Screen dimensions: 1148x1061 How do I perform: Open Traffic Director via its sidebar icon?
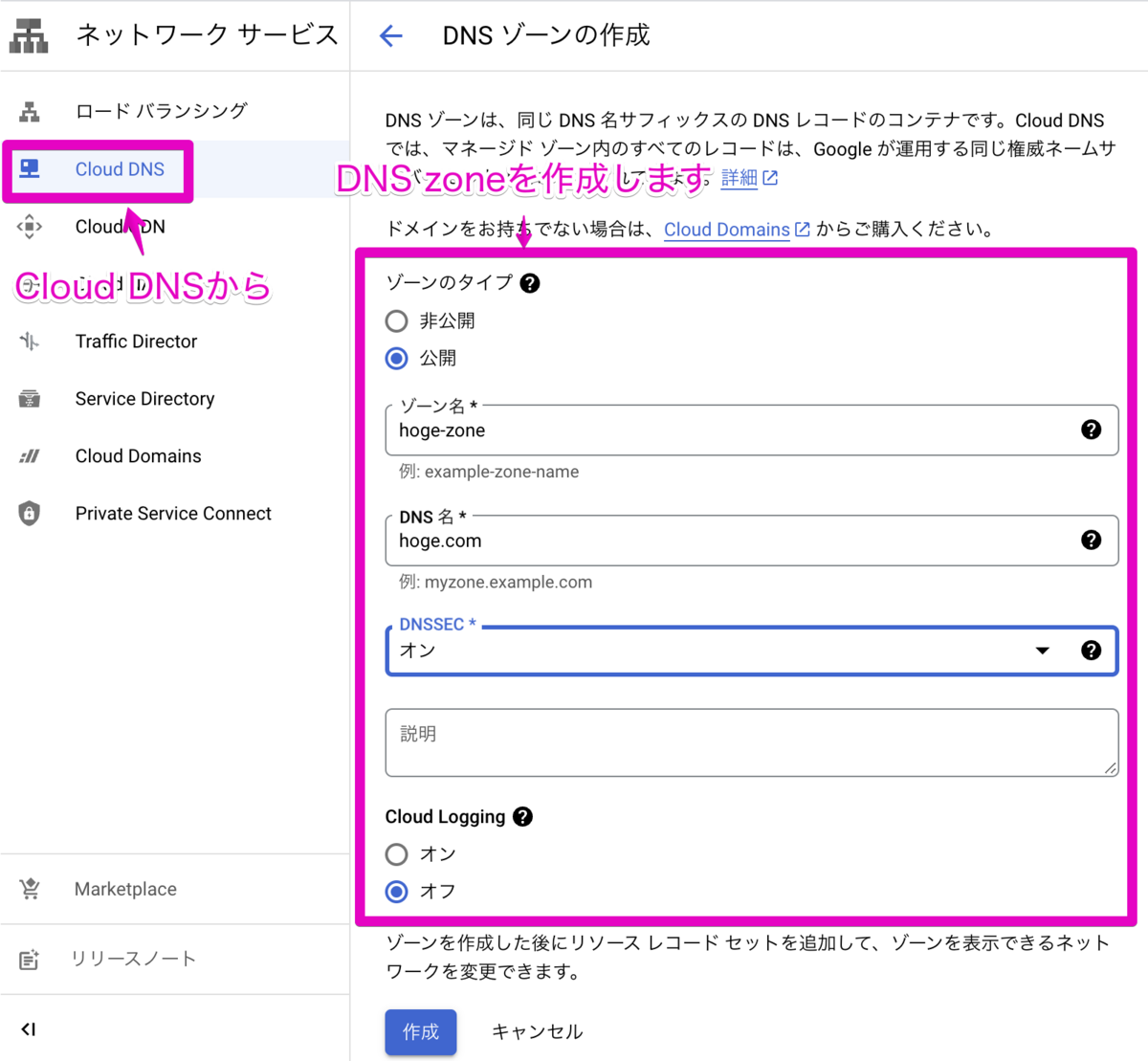pyautogui.click(x=30, y=341)
